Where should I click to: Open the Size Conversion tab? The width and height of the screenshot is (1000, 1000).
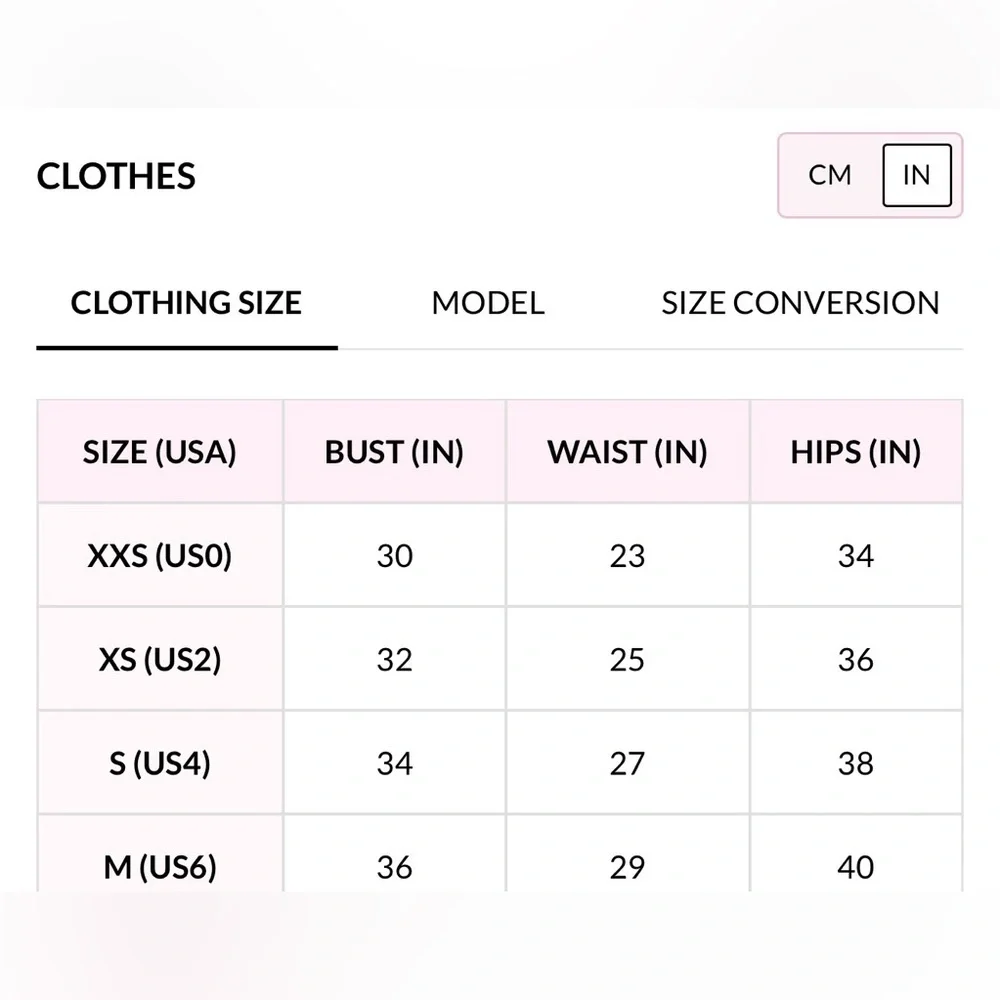(800, 303)
